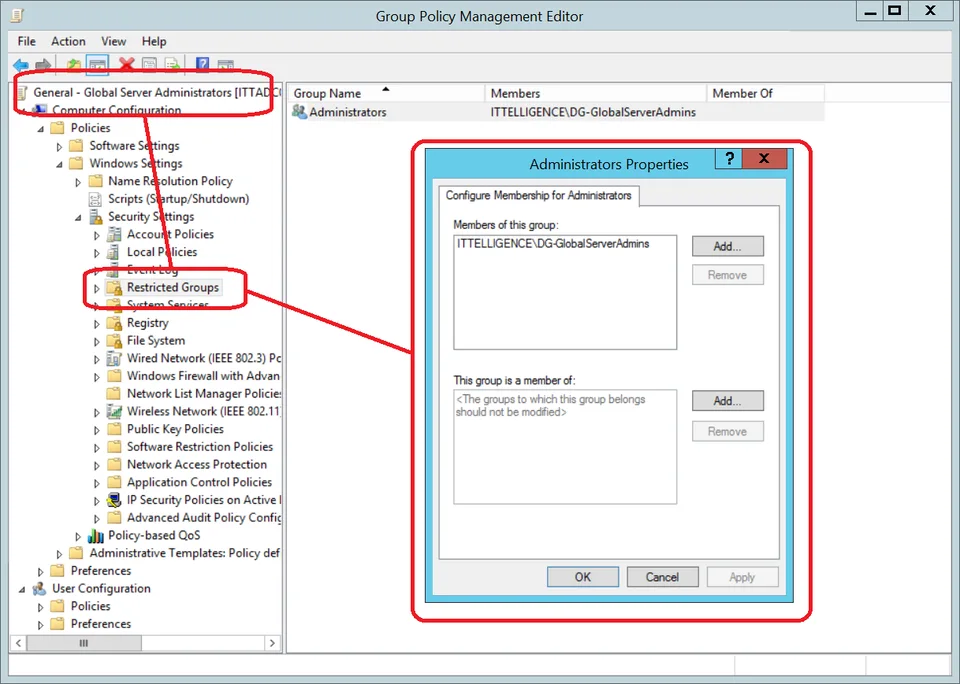Viewport: 960px width, 684px height.
Task: Click the Computer Configuration tree icon
Action: 39,110
